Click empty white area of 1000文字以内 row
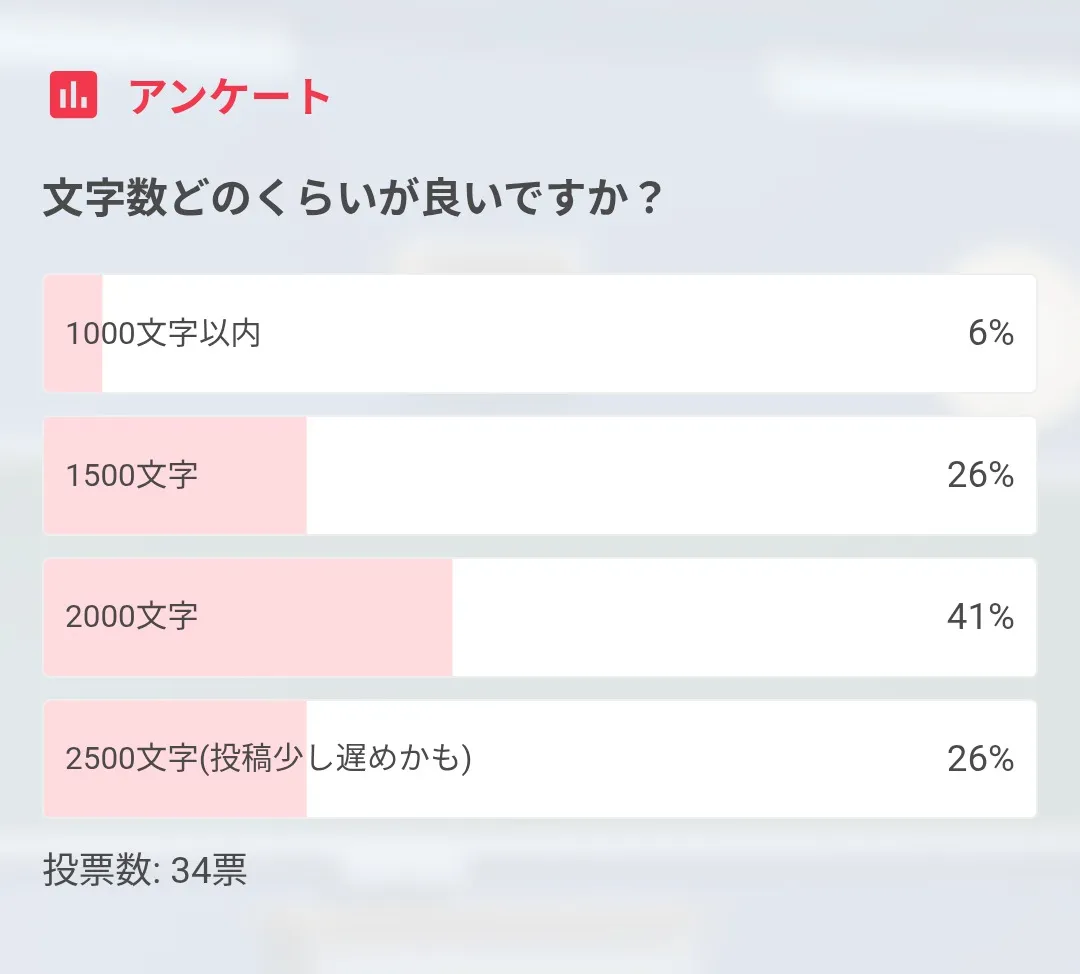The image size is (1080, 974). coord(600,333)
